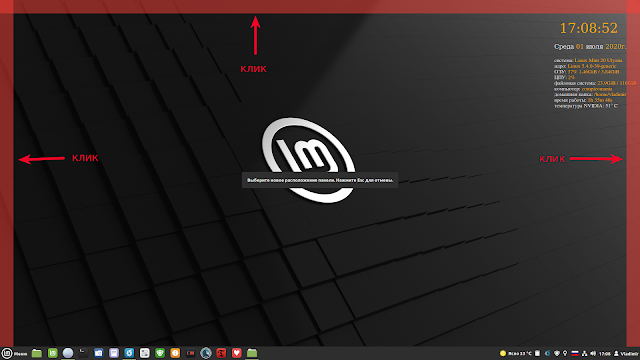Open the keyhole-shaped tray icon
The image size is (640, 360).
(565, 353)
